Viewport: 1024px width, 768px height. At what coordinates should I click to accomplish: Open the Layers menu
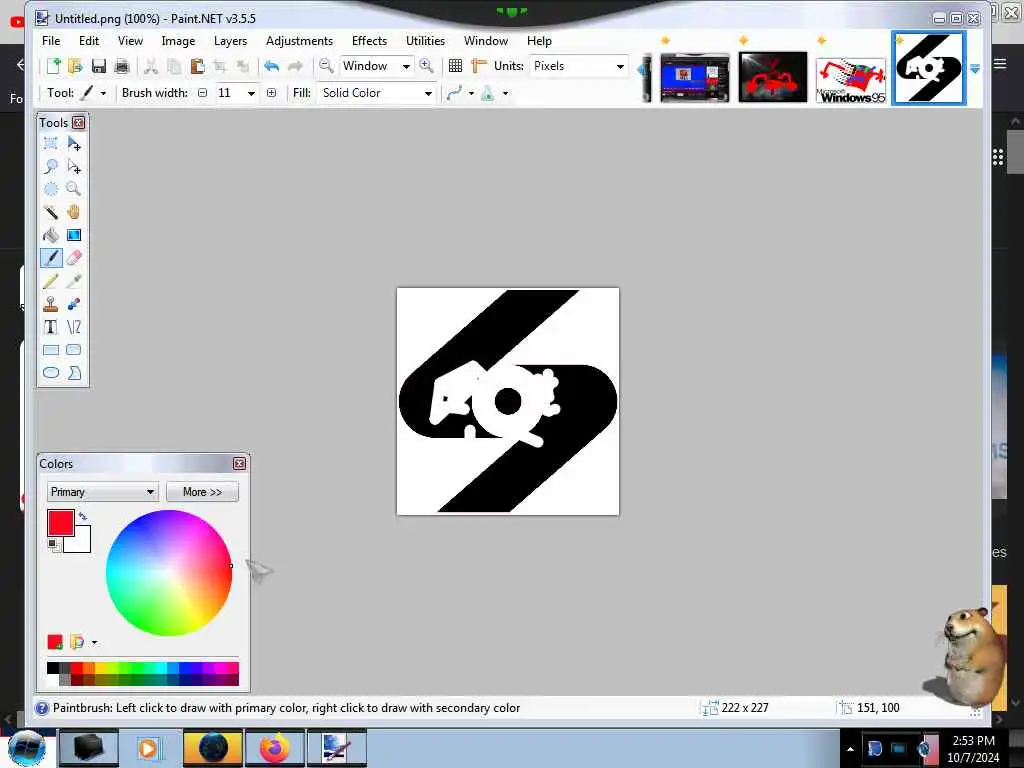[231, 40]
